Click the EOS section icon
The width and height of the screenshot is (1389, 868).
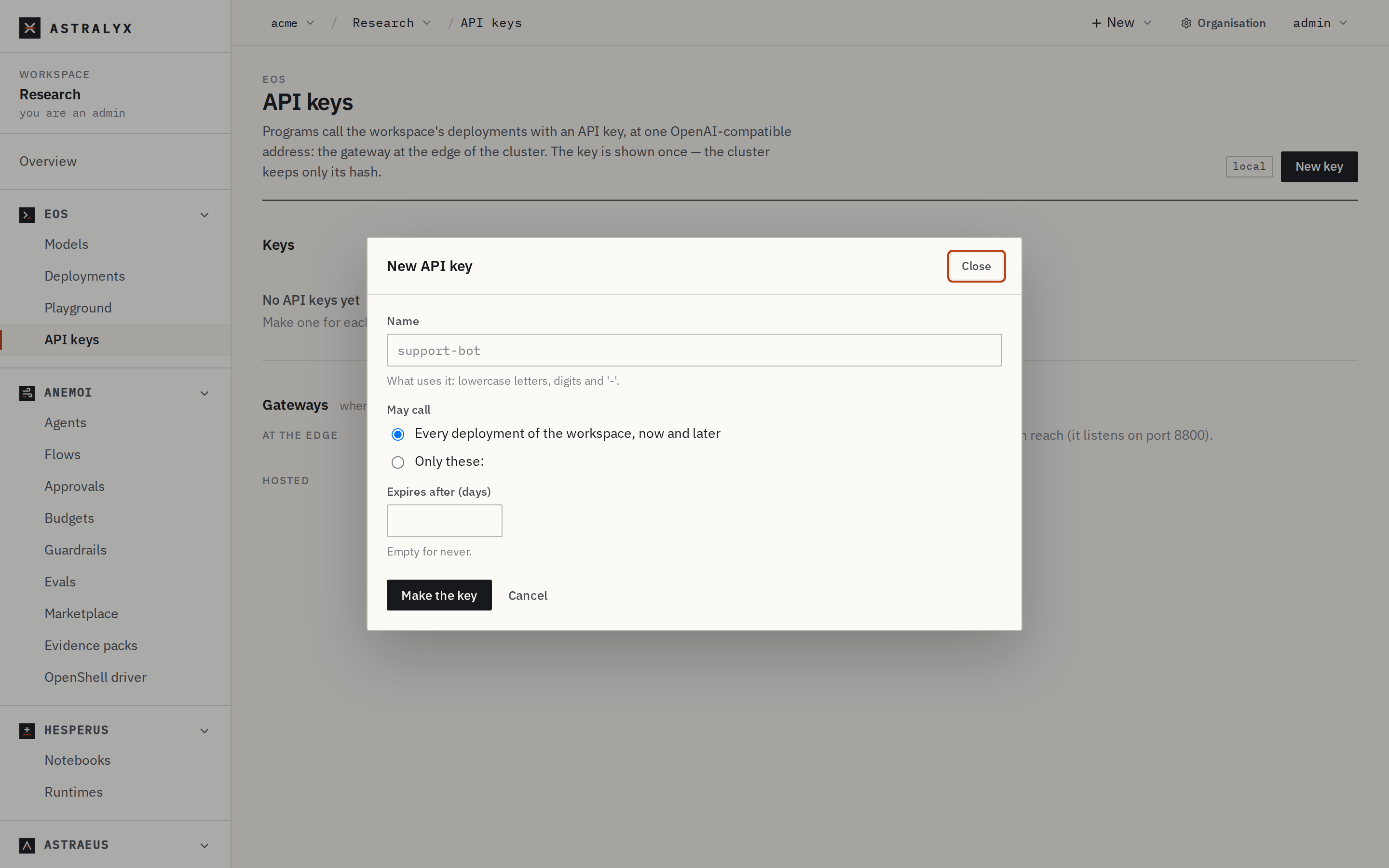pos(27,215)
